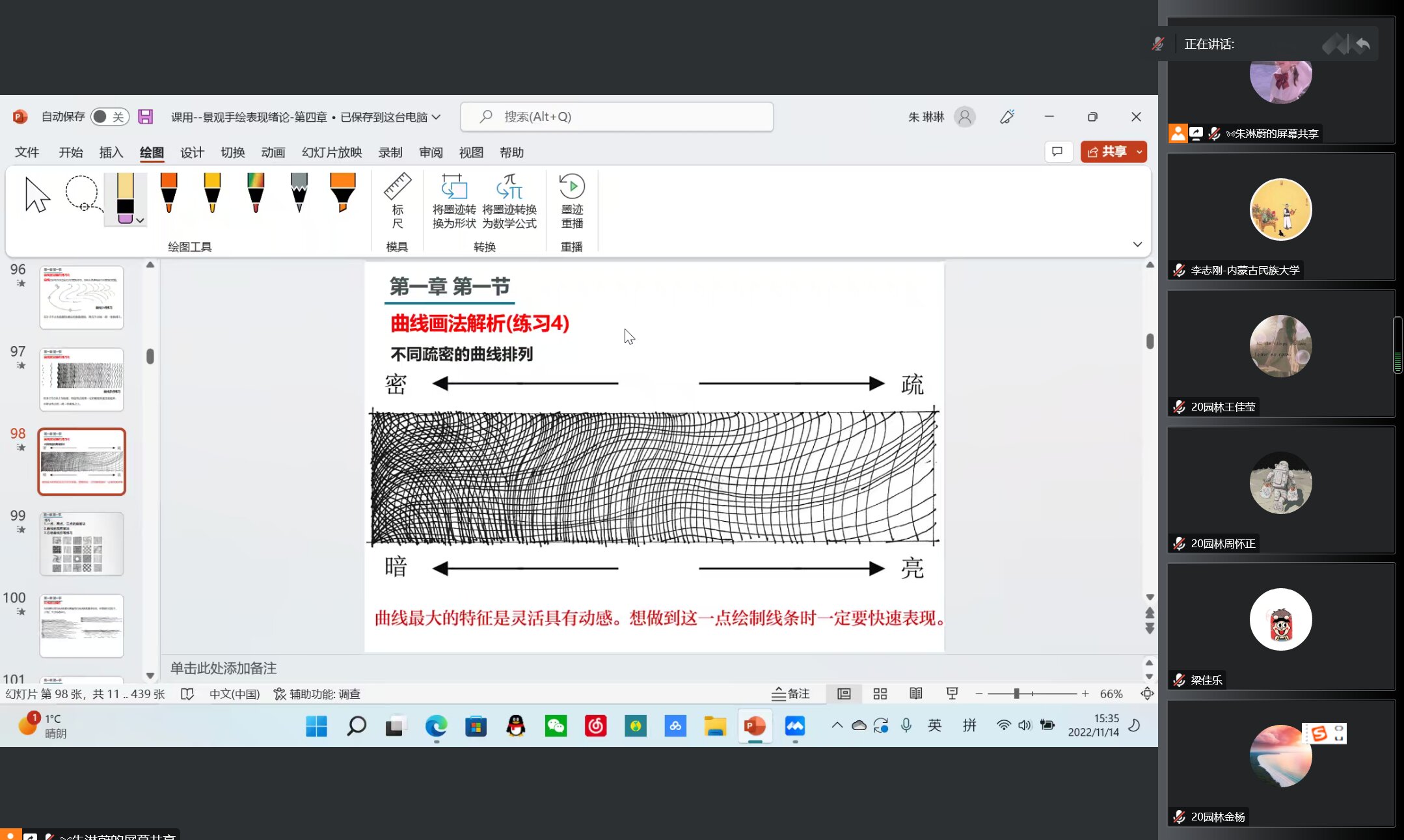Switch to the Design (设计) tab
1404x840 pixels.
point(192,152)
